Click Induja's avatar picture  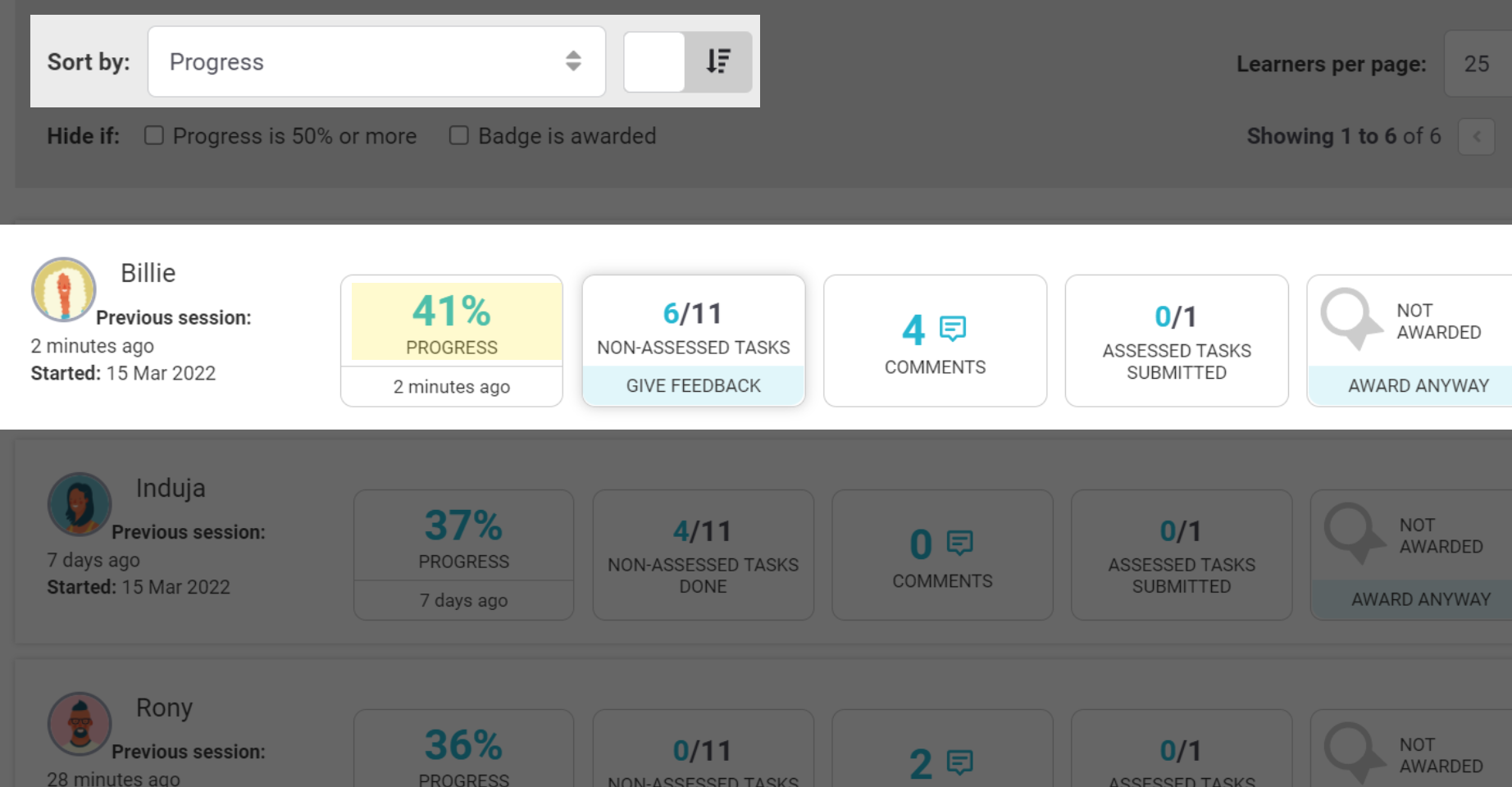point(79,504)
